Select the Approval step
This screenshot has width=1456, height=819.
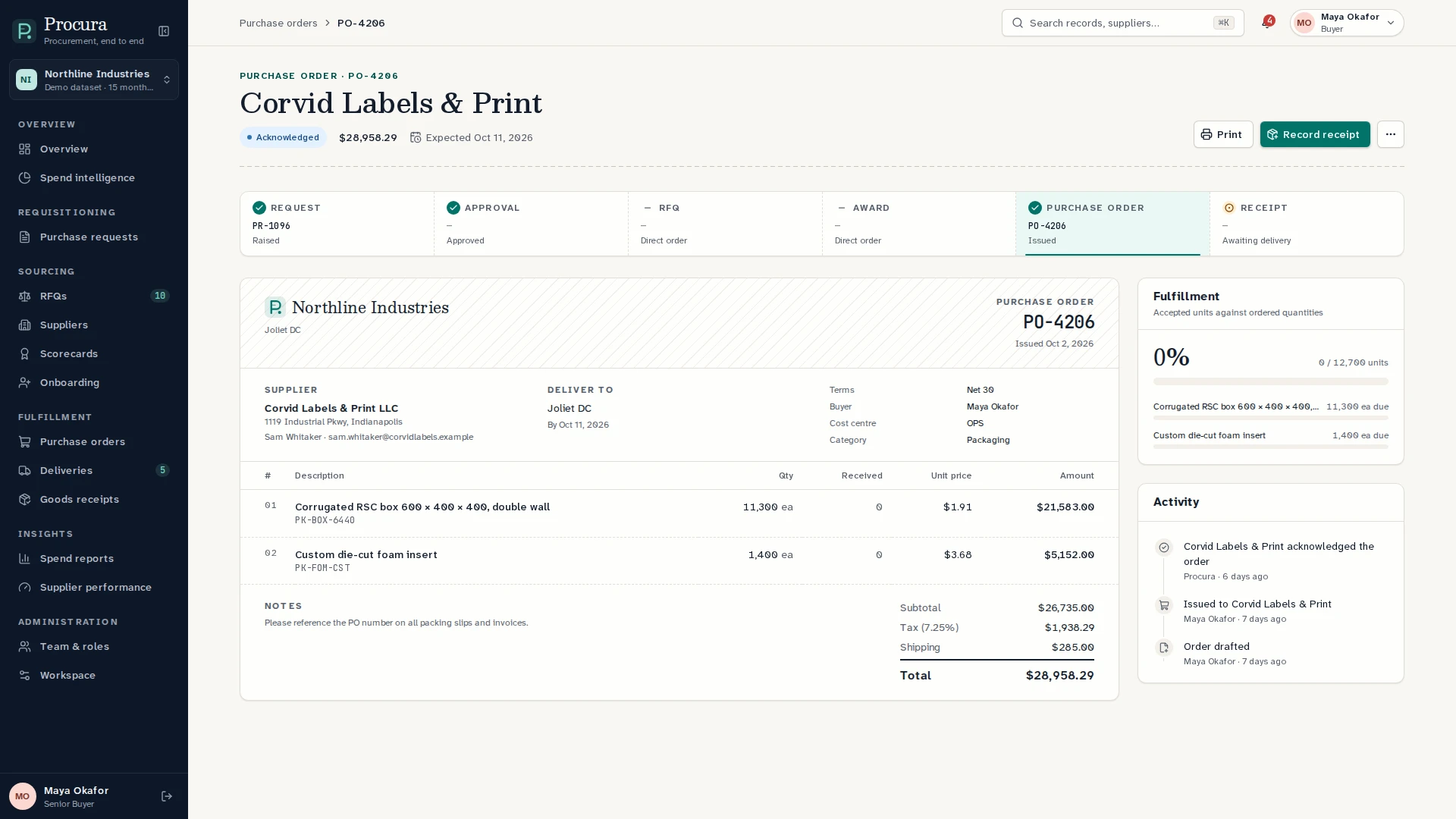[531, 224]
